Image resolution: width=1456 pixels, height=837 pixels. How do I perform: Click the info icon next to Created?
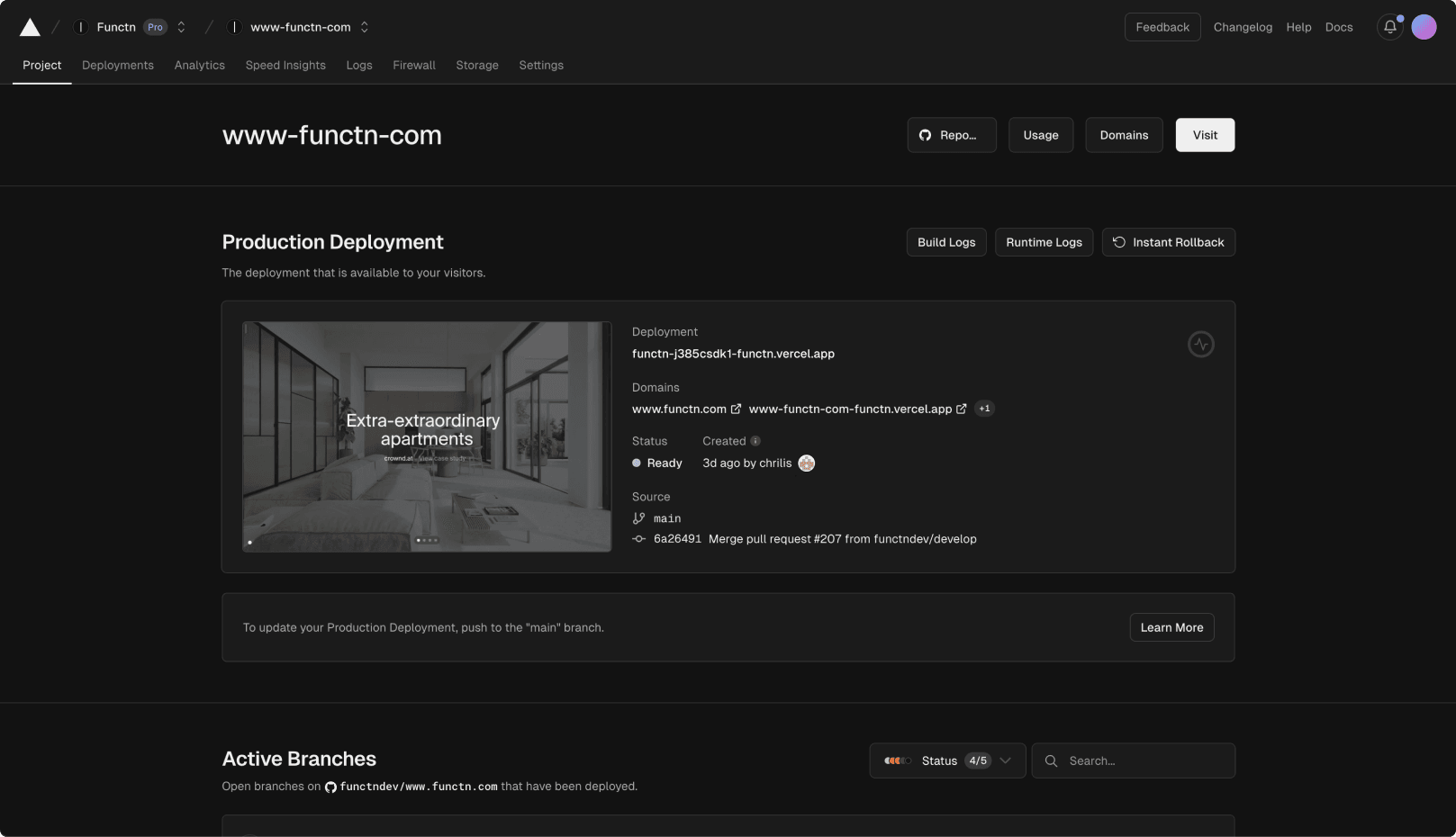pos(755,441)
